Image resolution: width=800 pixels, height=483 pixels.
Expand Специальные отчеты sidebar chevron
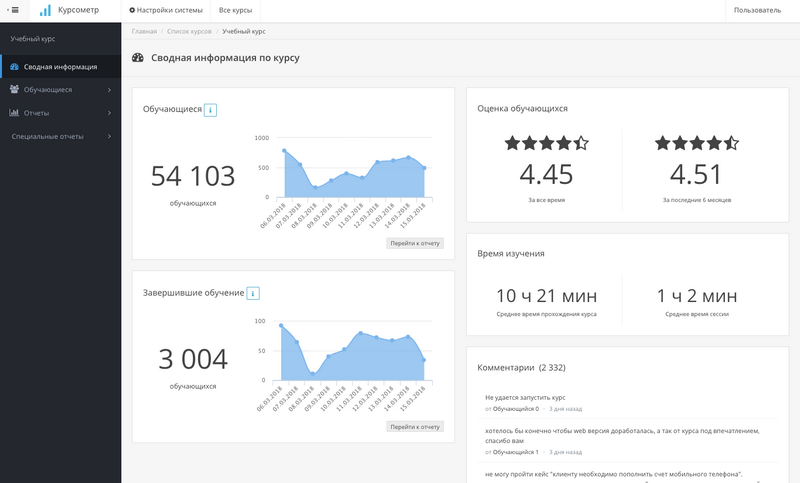[109, 136]
